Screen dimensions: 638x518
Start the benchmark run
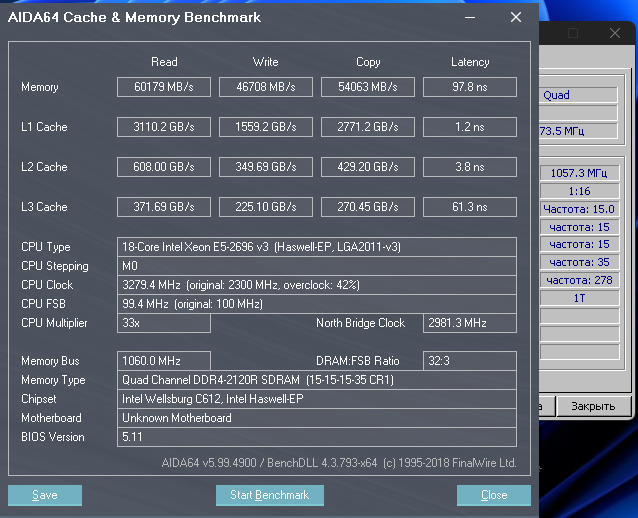pyautogui.click(x=270, y=495)
